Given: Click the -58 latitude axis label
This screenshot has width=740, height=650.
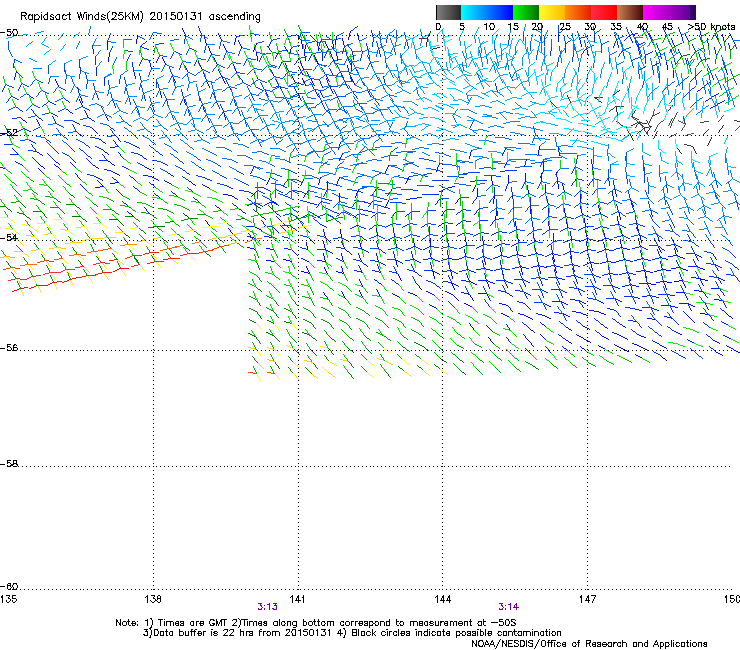Looking at the screenshot, I should pyautogui.click(x=9, y=464).
